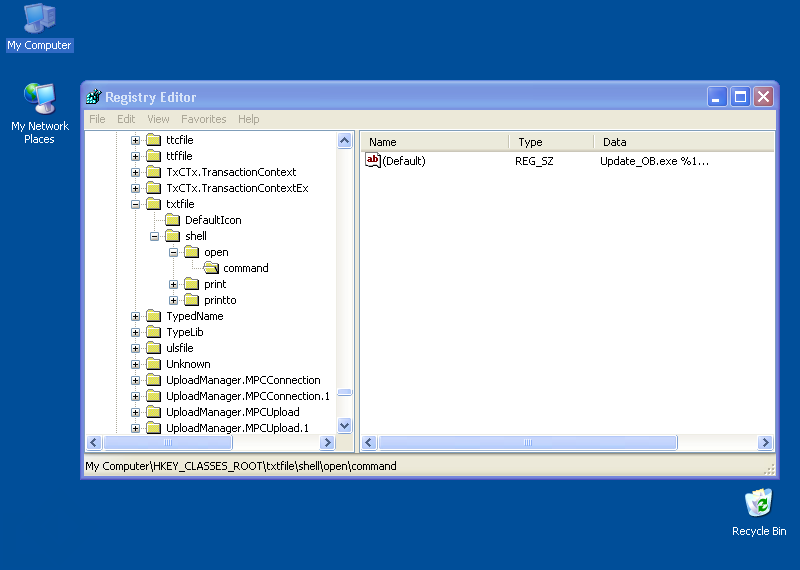The height and width of the screenshot is (570, 800).
Task: Click the open key folder icon
Action: coord(191,252)
